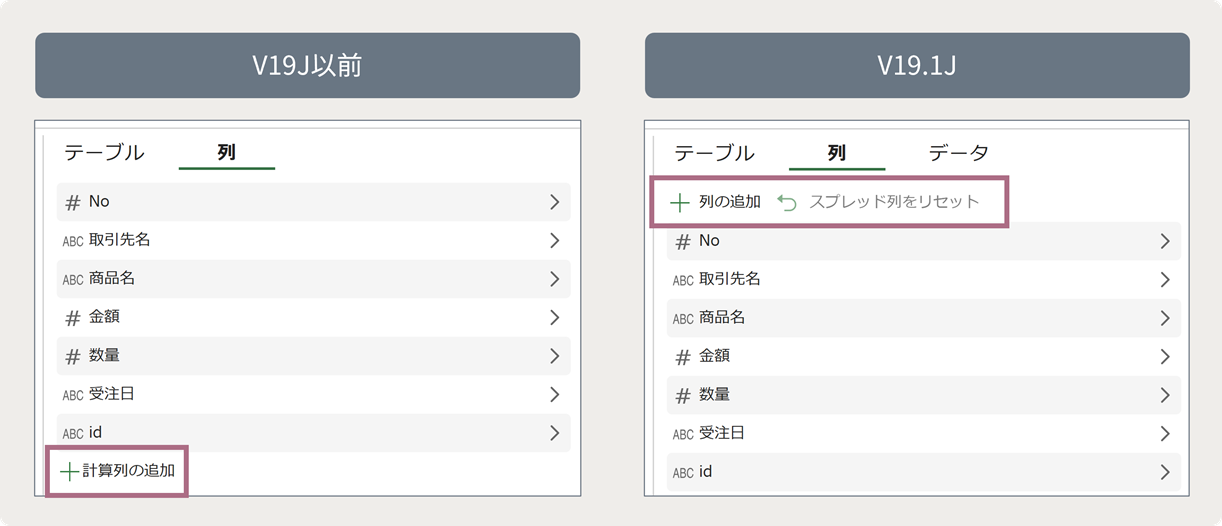Image resolution: width=1222 pixels, height=526 pixels.
Task: Click the undo arrow icon for スプレッド列をリセット
Action: 787,203
